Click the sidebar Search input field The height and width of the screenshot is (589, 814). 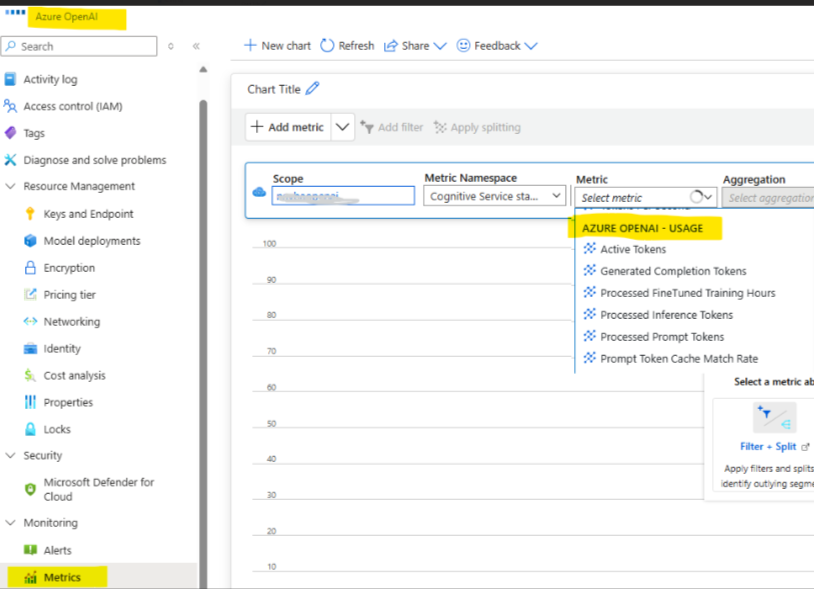[x=79, y=46]
